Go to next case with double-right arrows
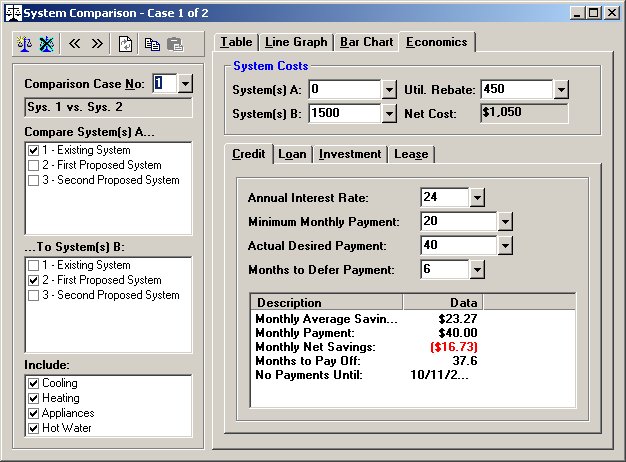 (x=97, y=44)
